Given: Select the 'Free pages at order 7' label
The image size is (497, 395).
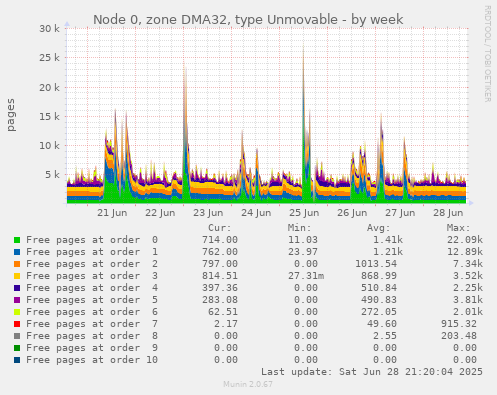Looking at the screenshot, I should [x=92, y=324].
